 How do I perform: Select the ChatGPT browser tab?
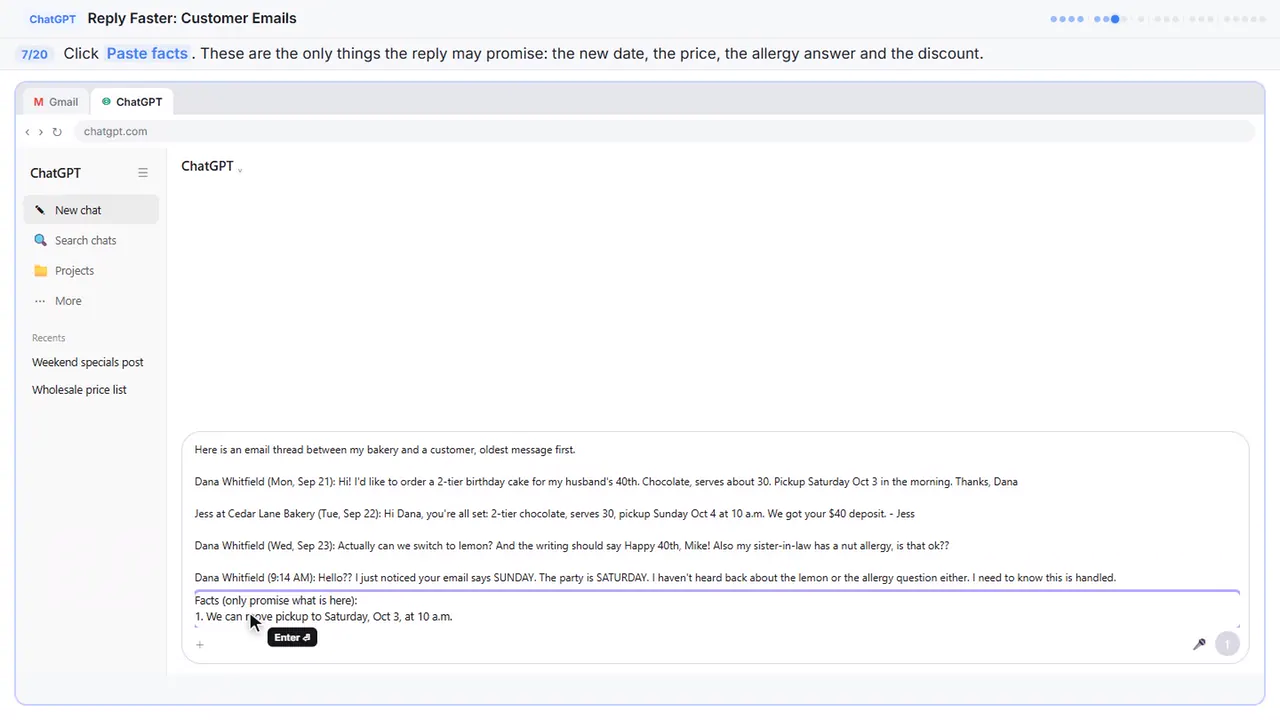click(132, 102)
